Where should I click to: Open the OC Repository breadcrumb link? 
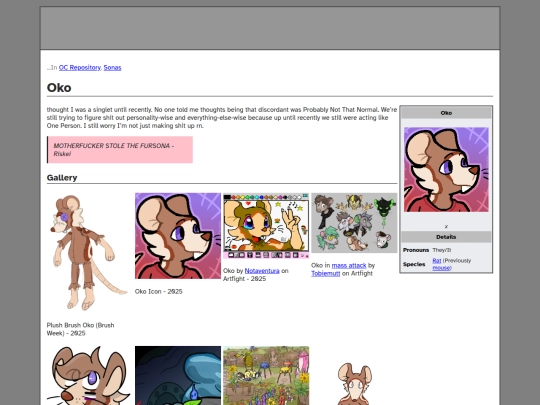80,68
